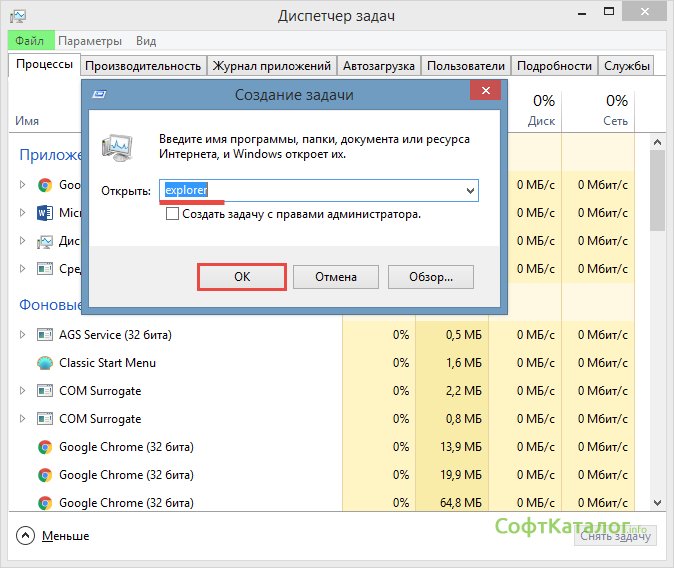Expand the second COM Surrogate row
This screenshot has height=568, width=674.
[x=23, y=419]
